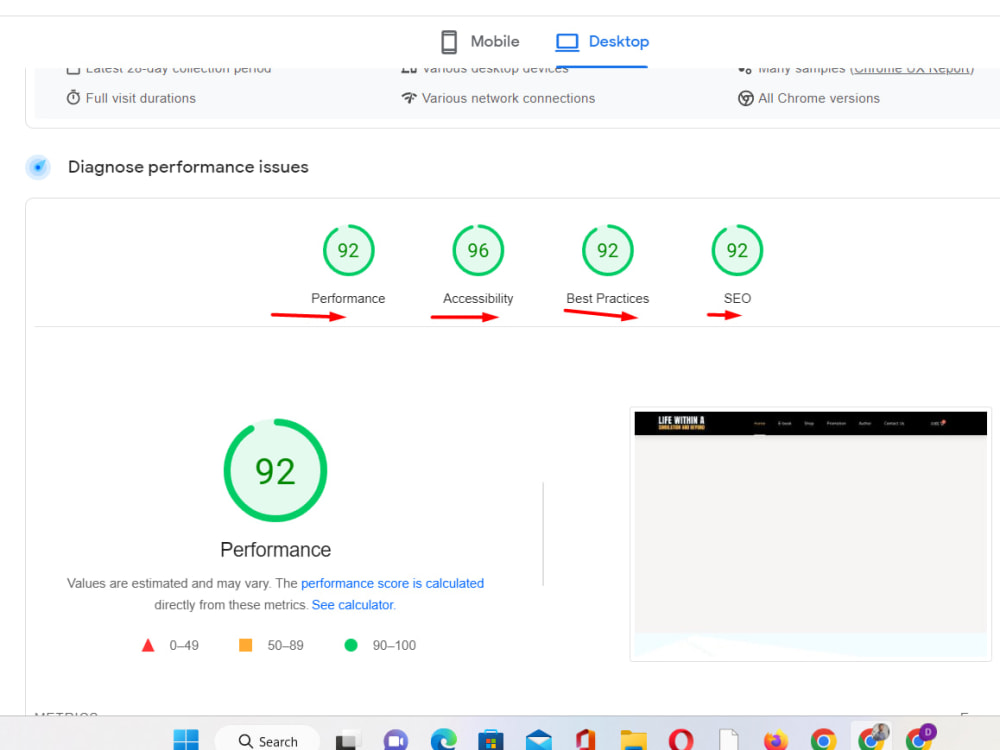Click the red triangle 0–49 legend icon

point(148,645)
